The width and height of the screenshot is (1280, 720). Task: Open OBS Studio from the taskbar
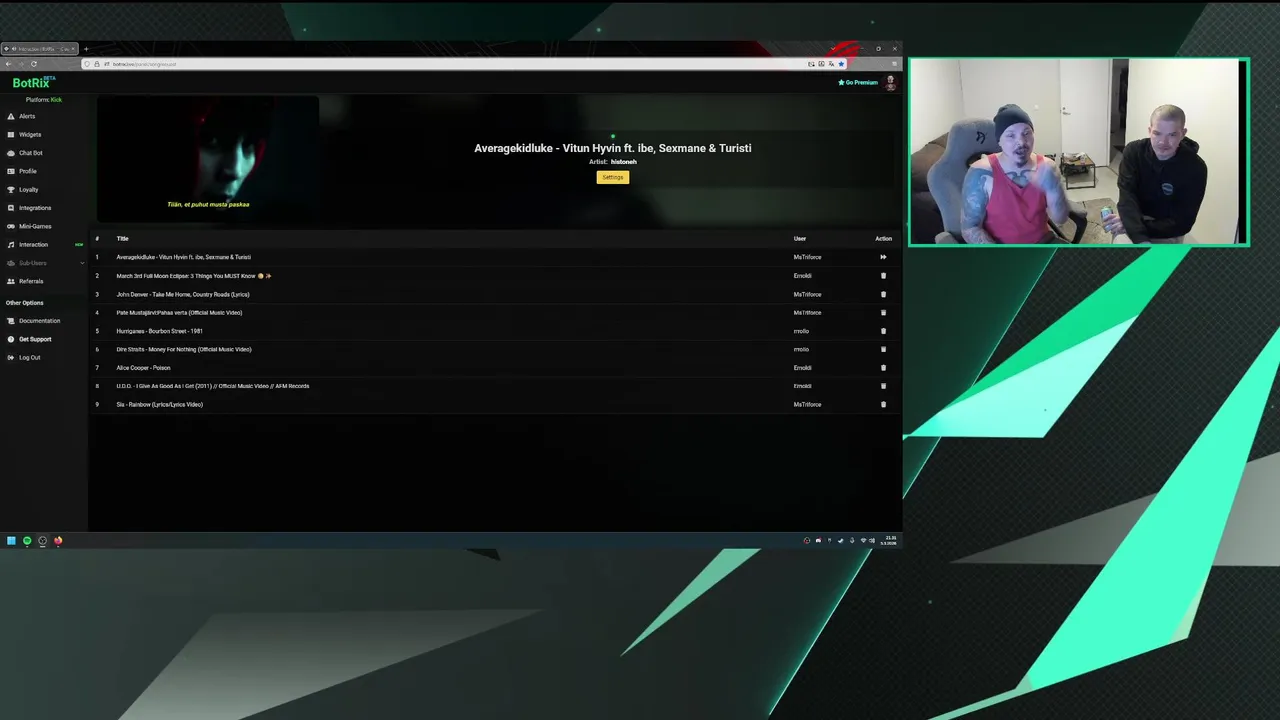point(42,541)
